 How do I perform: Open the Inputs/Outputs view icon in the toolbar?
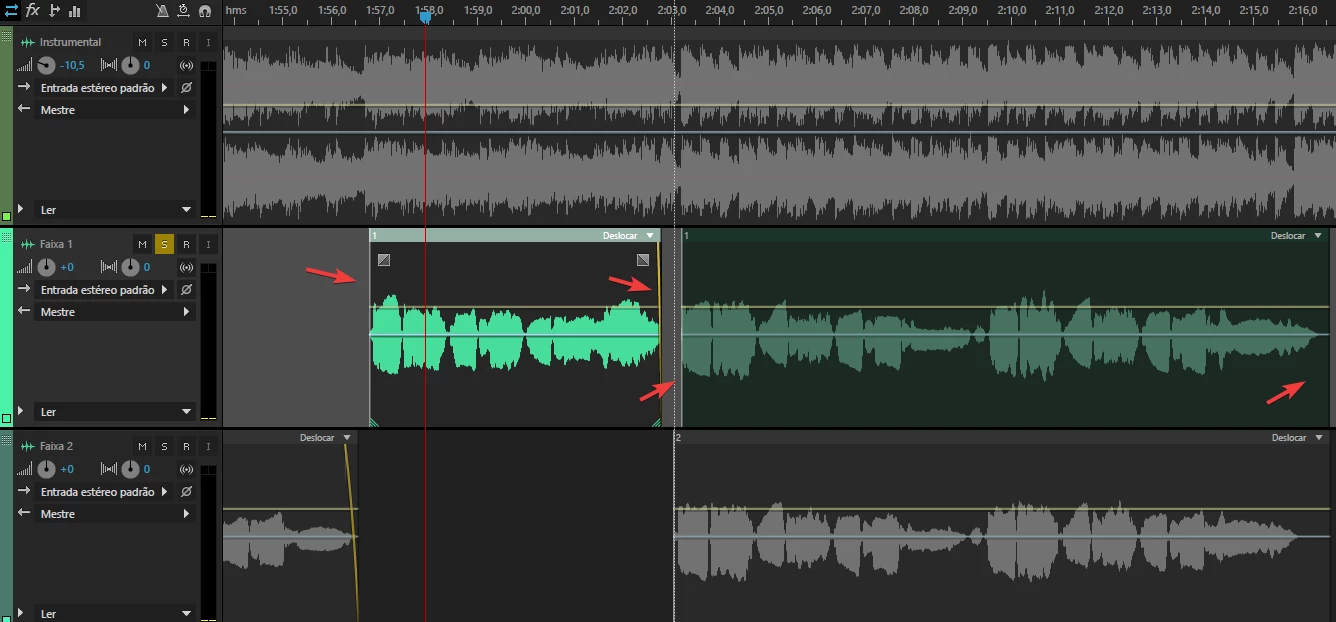pyautogui.click(x=12, y=11)
